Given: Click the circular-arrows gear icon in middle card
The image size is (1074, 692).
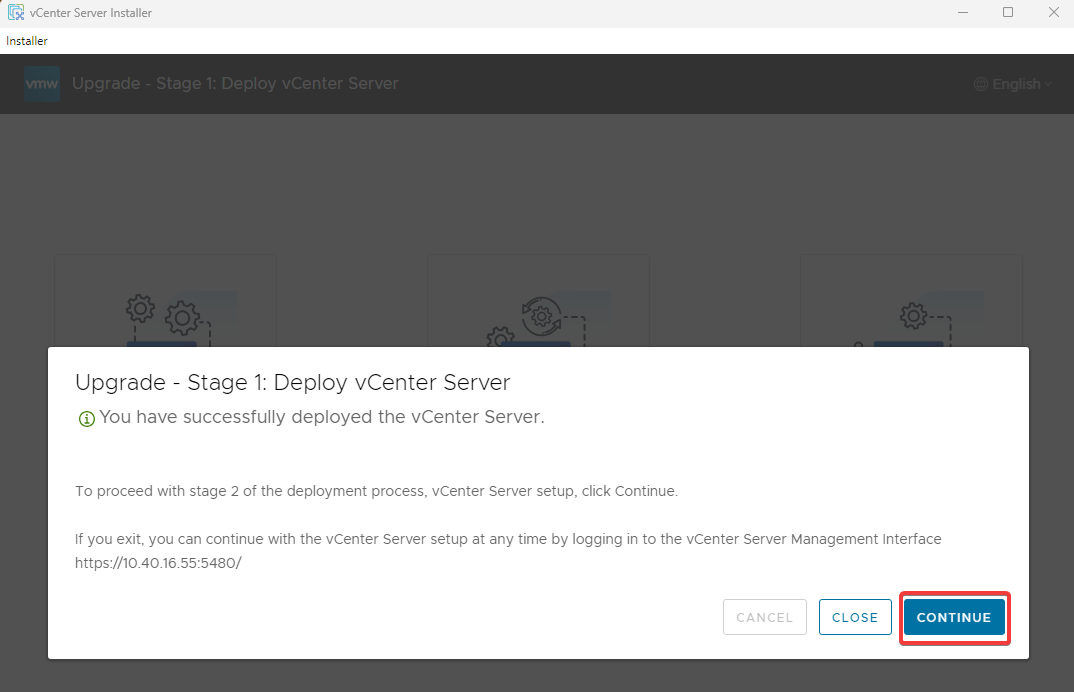Looking at the screenshot, I should point(541,317).
